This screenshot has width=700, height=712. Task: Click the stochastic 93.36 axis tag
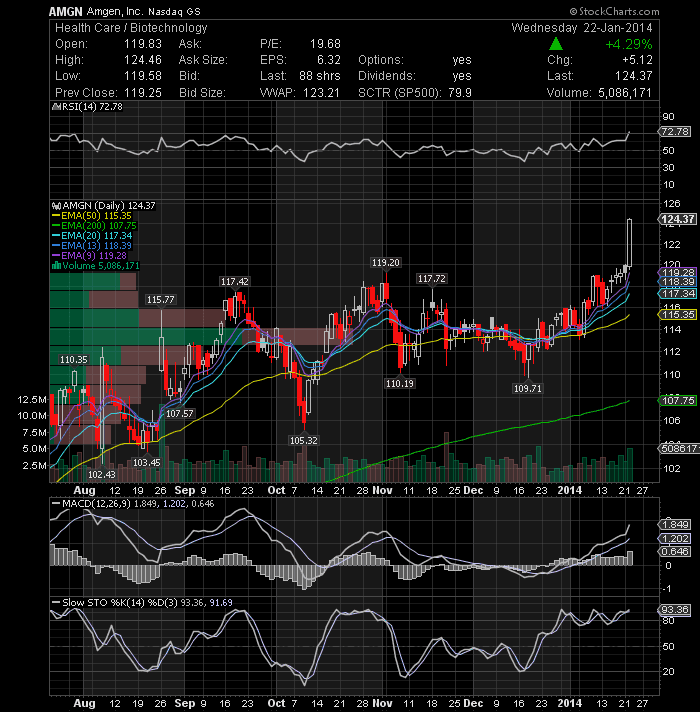pyautogui.click(x=675, y=609)
